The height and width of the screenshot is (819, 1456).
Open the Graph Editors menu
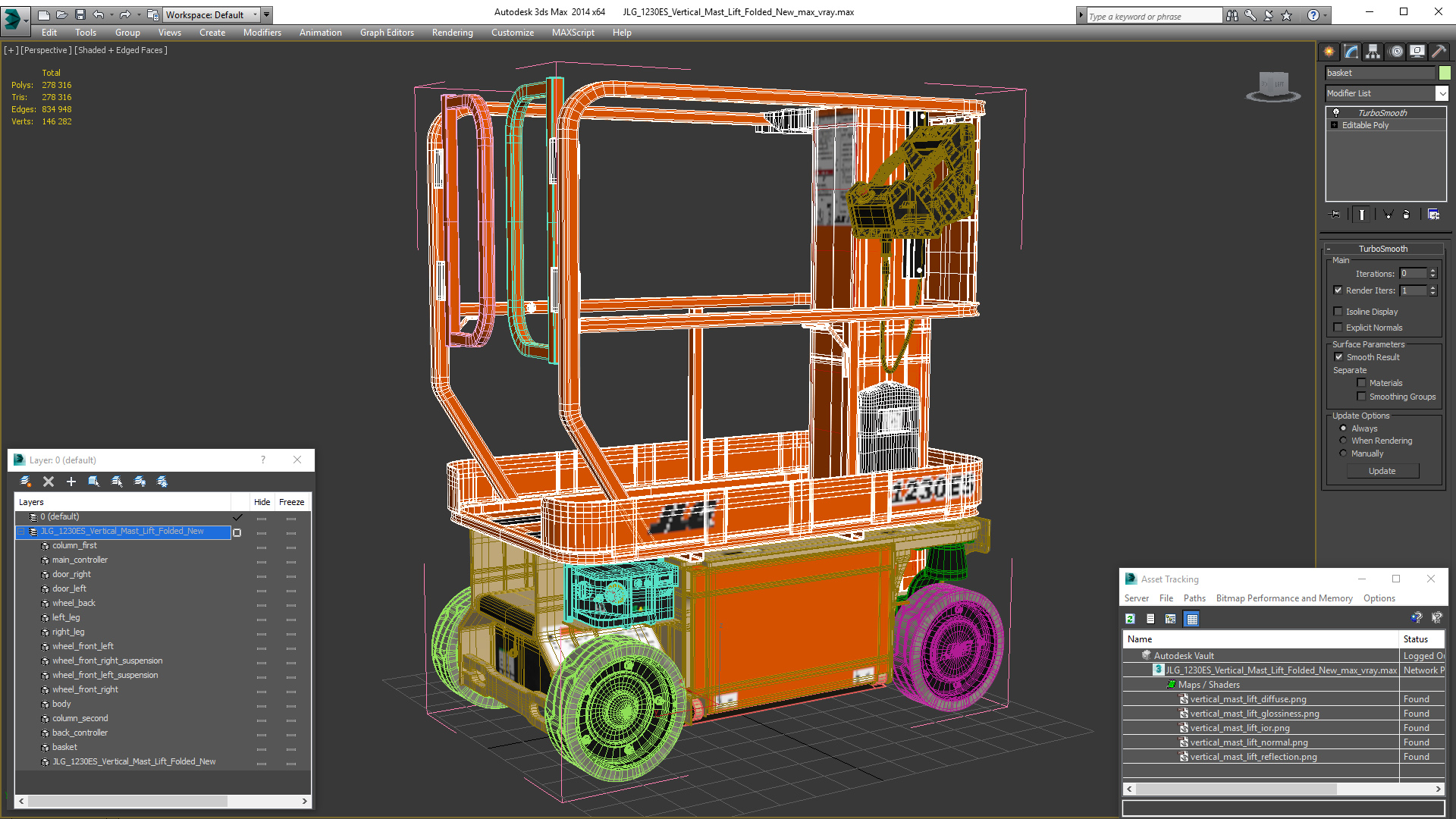click(387, 33)
